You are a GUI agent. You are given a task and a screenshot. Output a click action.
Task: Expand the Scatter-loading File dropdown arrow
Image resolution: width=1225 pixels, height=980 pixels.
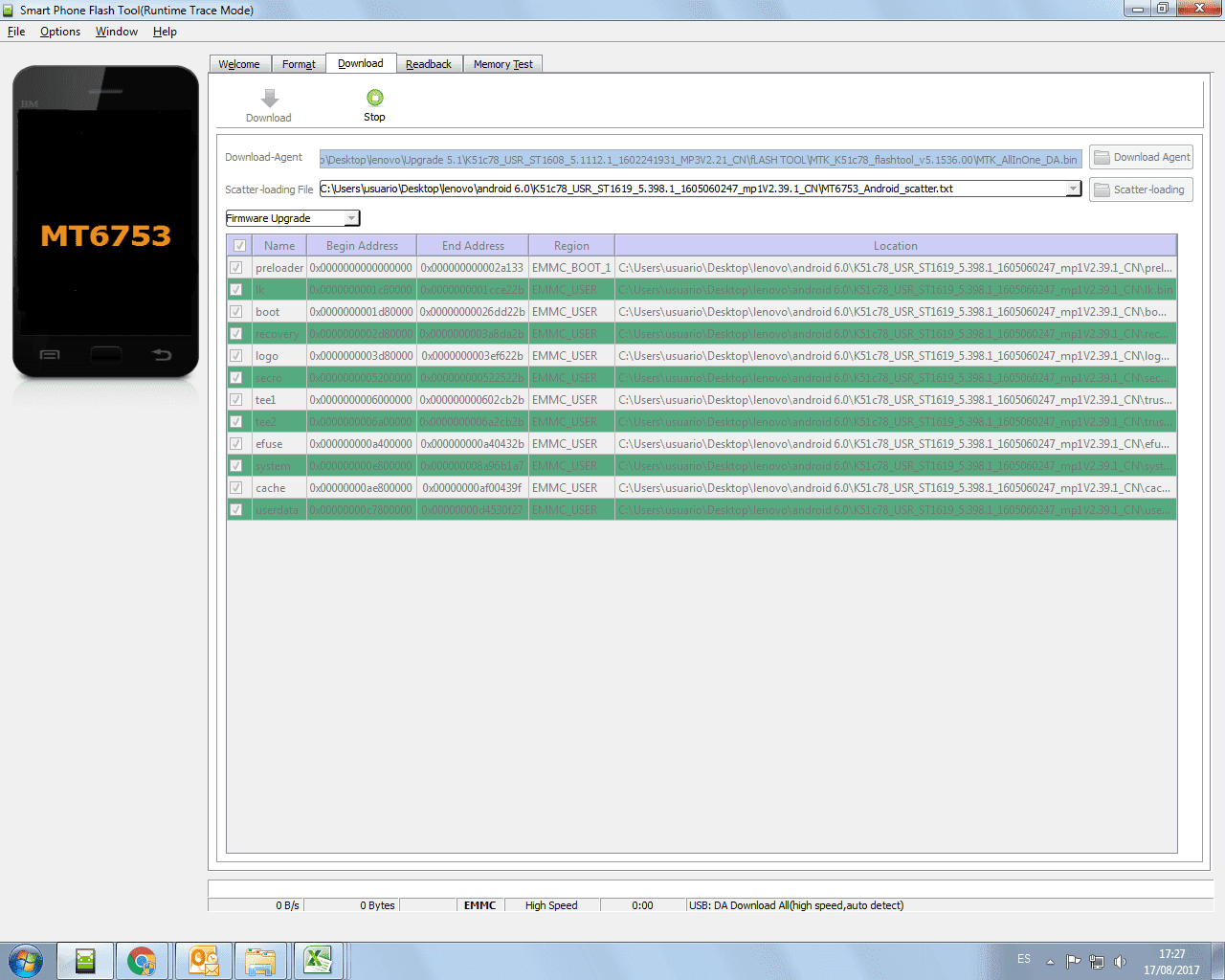click(1073, 189)
